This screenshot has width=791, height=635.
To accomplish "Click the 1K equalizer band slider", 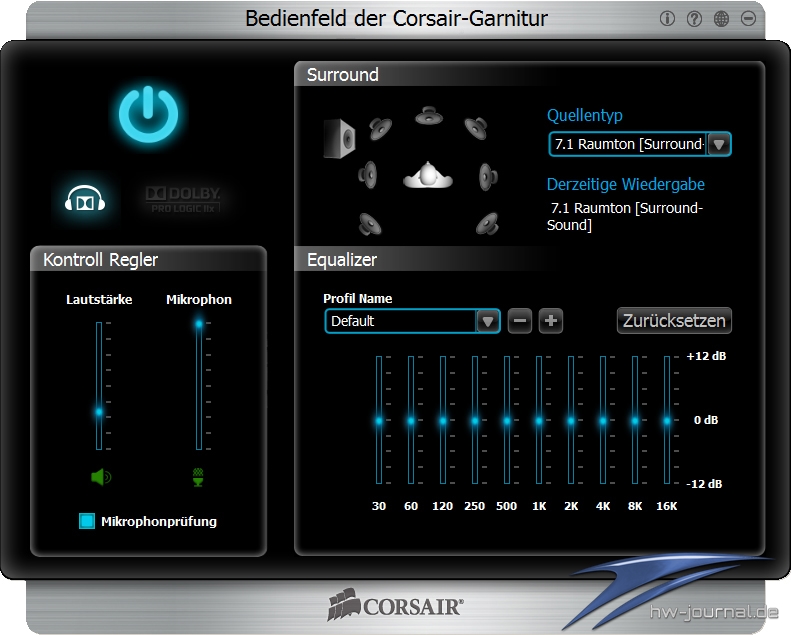I will (539, 421).
